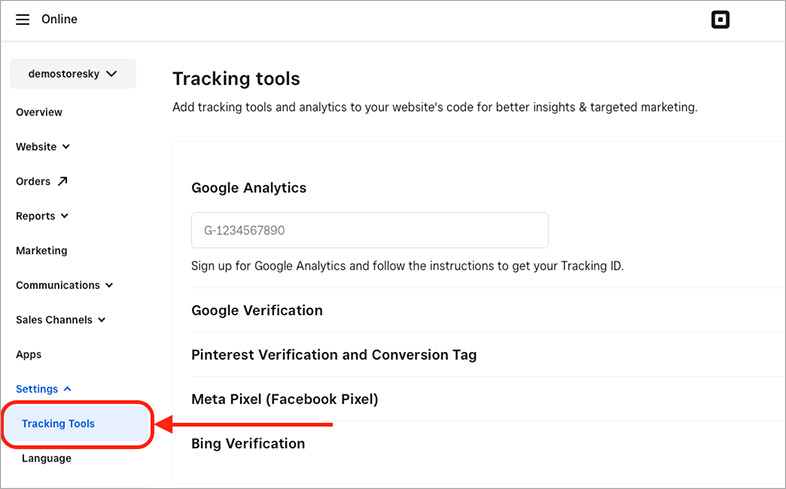This screenshot has height=489, width=786.
Task: Open the Apps page
Action: pyautogui.click(x=29, y=355)
